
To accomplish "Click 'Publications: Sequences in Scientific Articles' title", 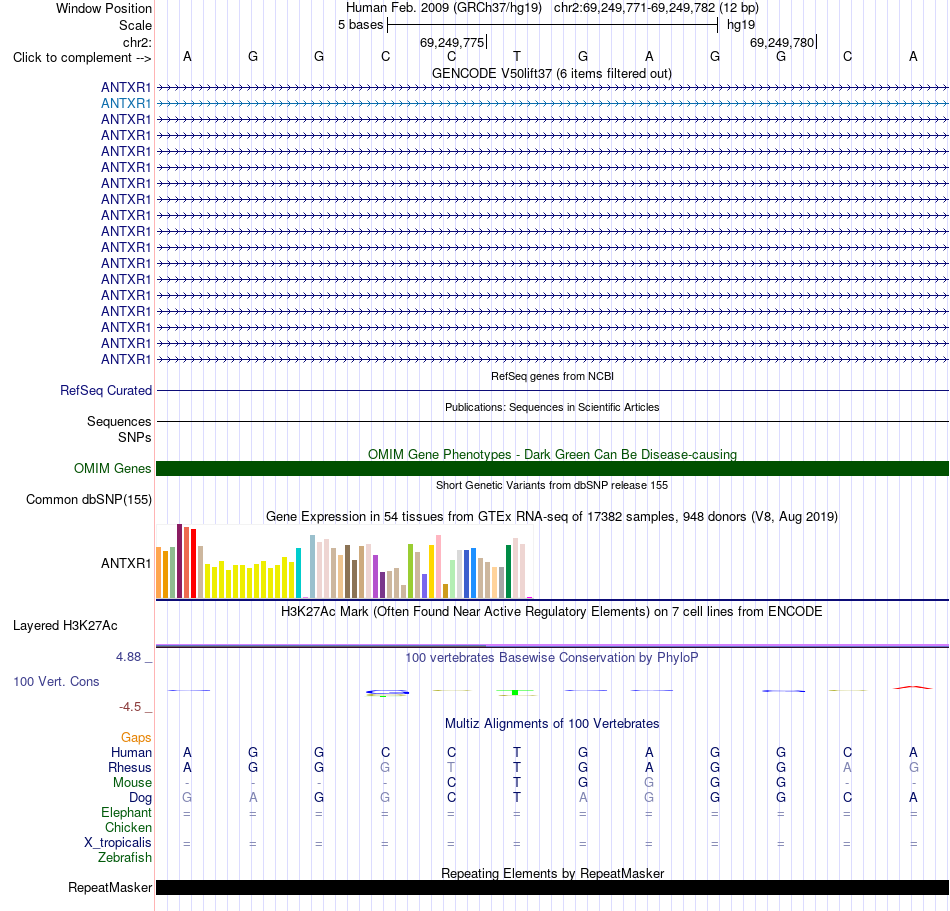I will click(552, 407).
